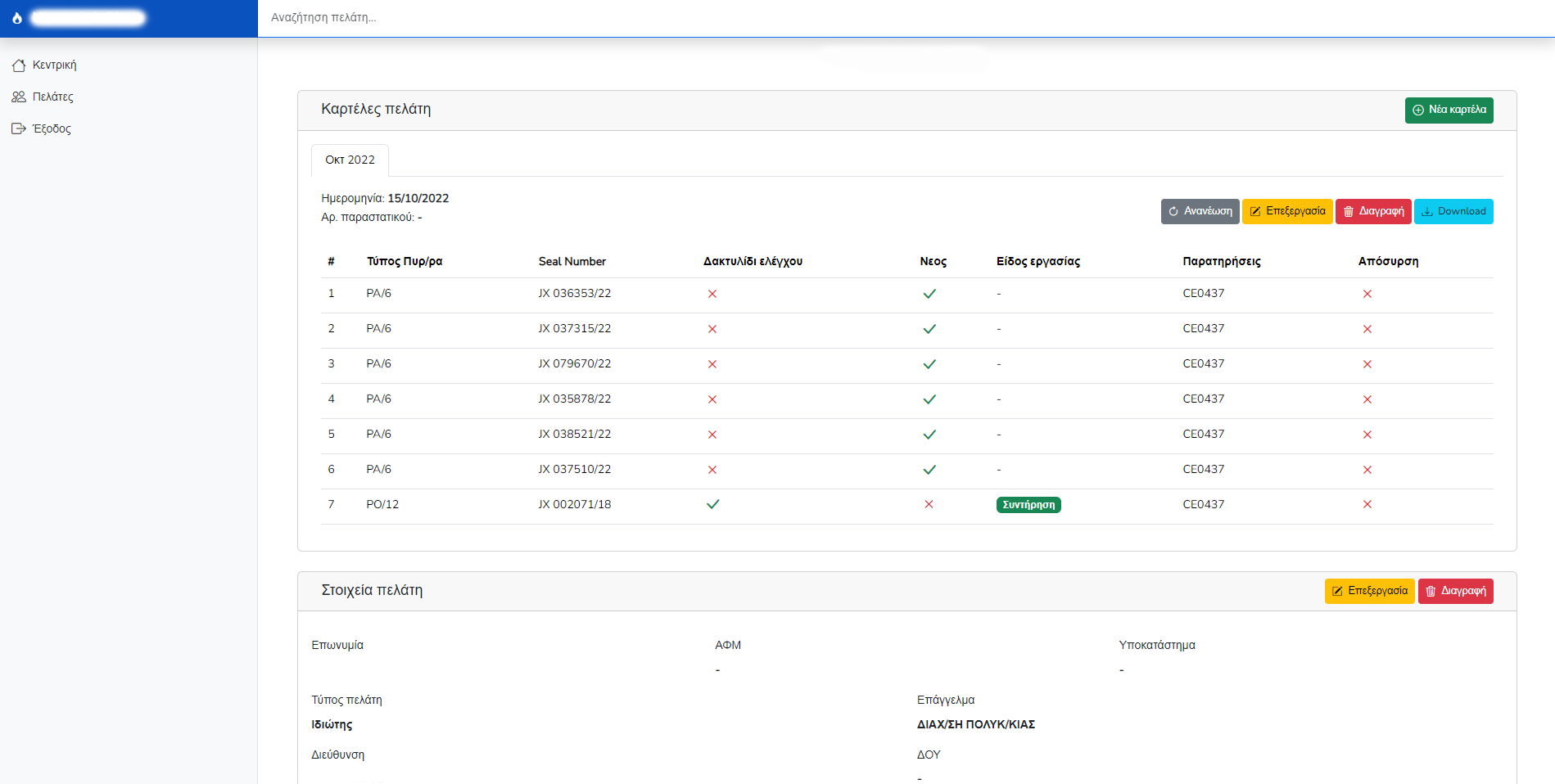Viewport: 1555px width, 784px height.
Task: Click the flame logo icon in header
Action: pos(17,18)
